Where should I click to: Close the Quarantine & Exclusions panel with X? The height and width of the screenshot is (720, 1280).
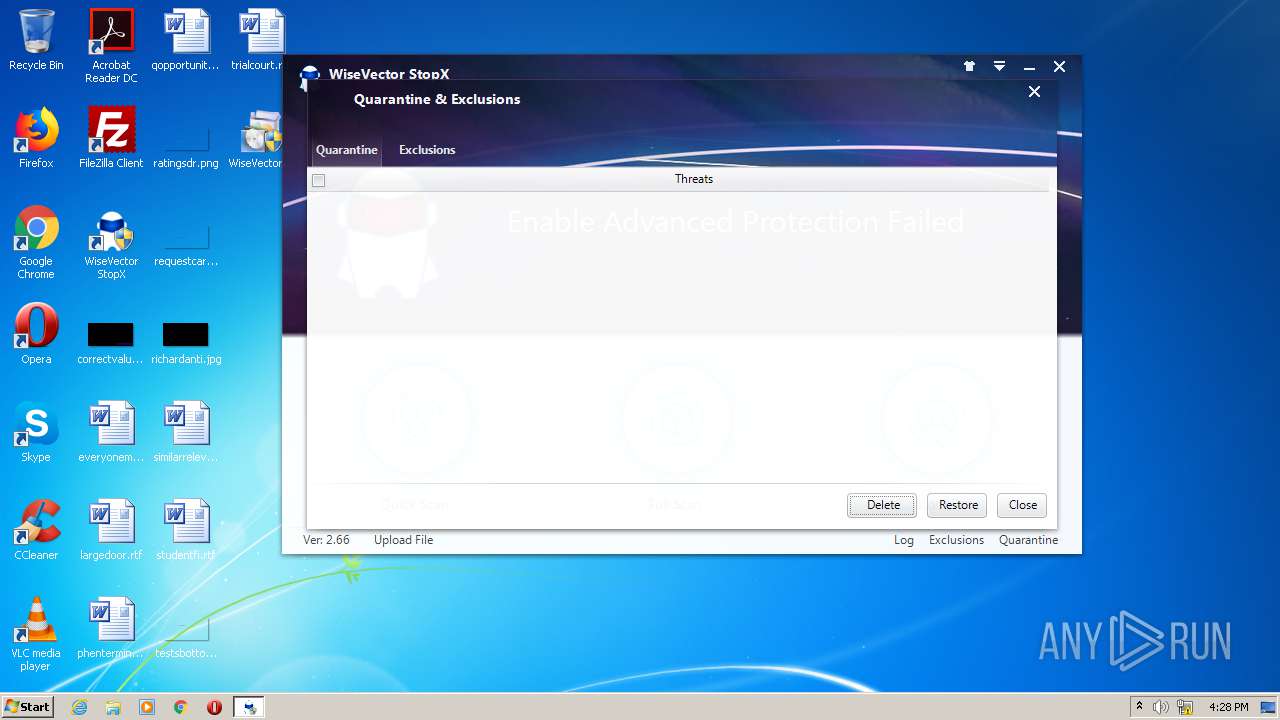coord(1034,92)
